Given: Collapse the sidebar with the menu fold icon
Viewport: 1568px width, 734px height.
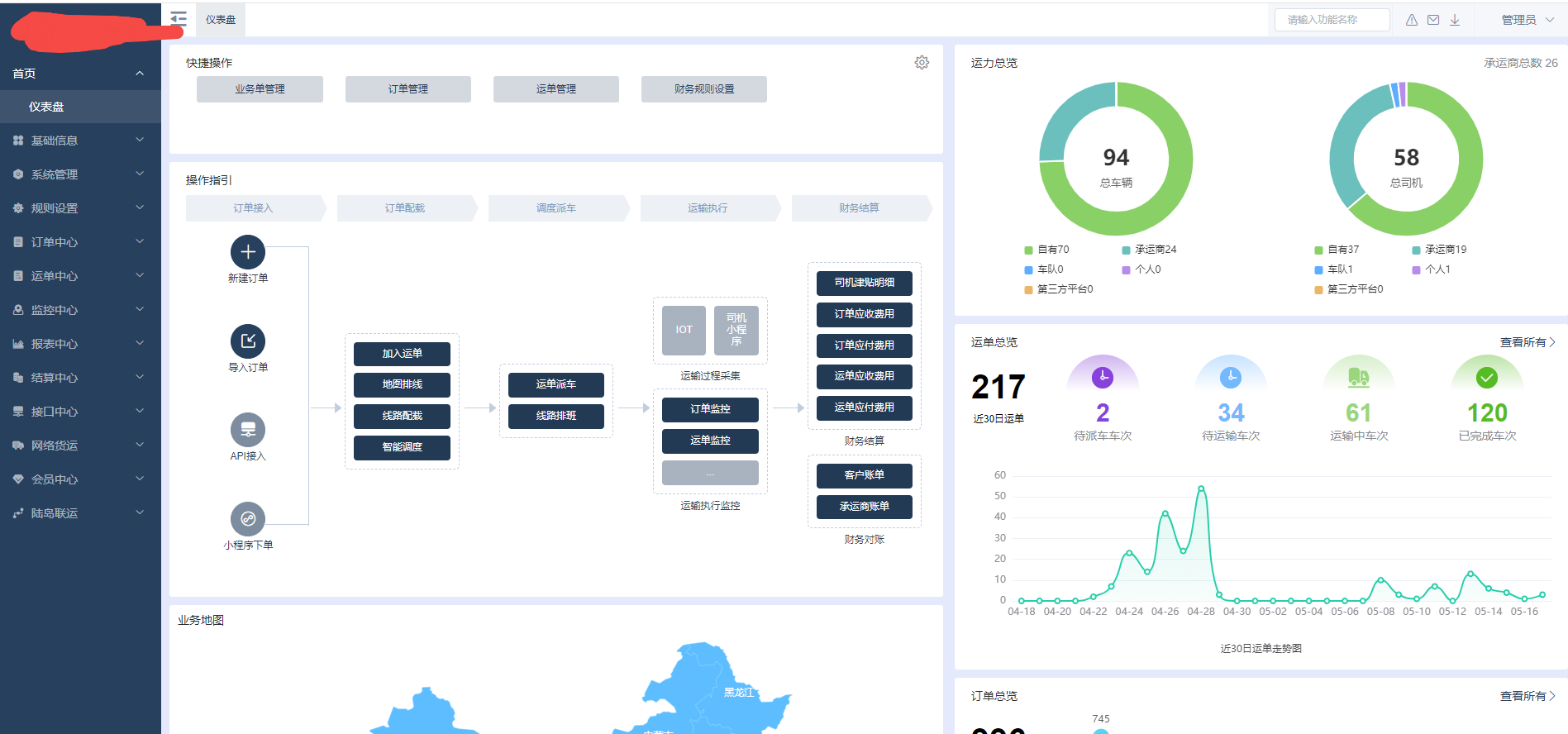Looking at the screenshot, I should (x=179, y=18).
